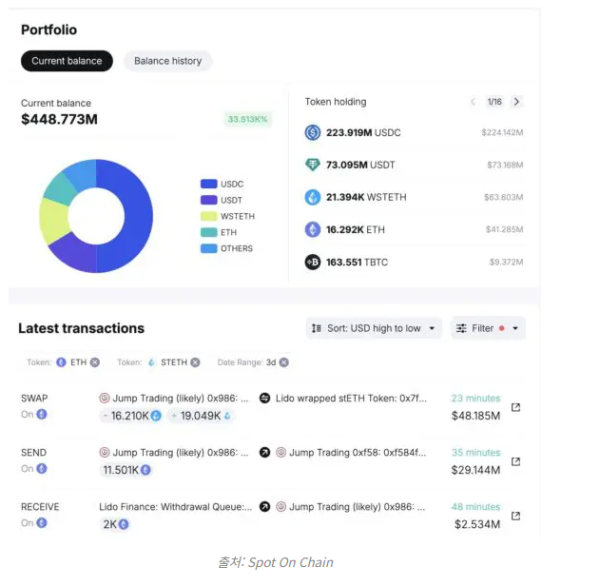Go to previous token holding page
This screenshot has height=586, width=600.
tap(473, 102)
